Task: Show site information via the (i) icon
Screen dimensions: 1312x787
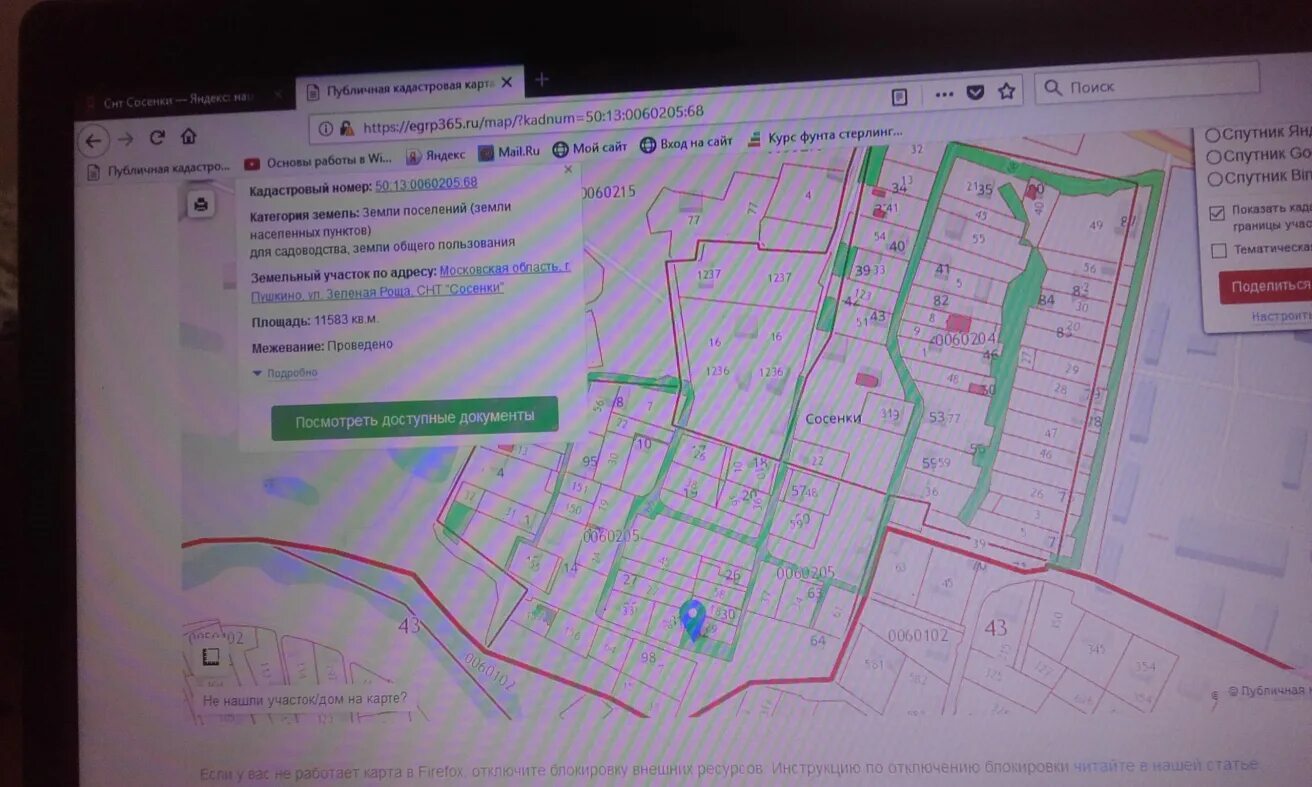Action: coord(326,129)
